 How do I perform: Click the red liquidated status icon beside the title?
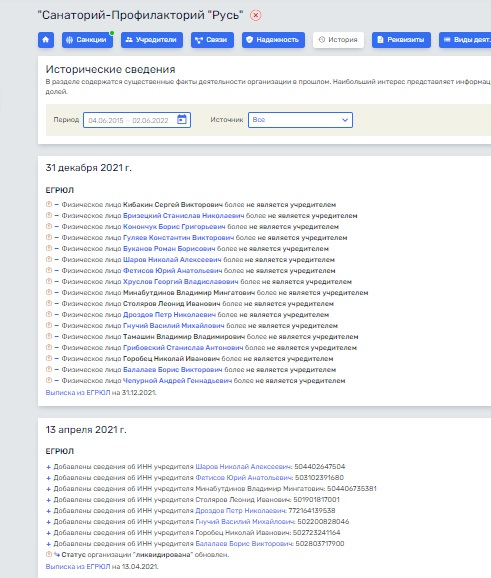point(255,15)
